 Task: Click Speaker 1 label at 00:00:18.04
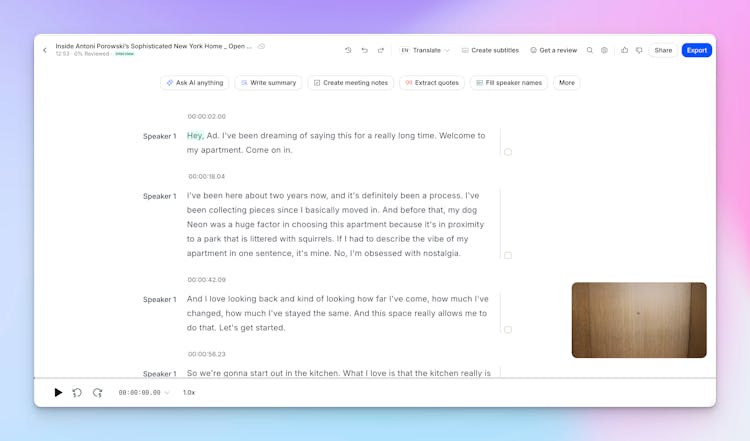coord(160,196)
